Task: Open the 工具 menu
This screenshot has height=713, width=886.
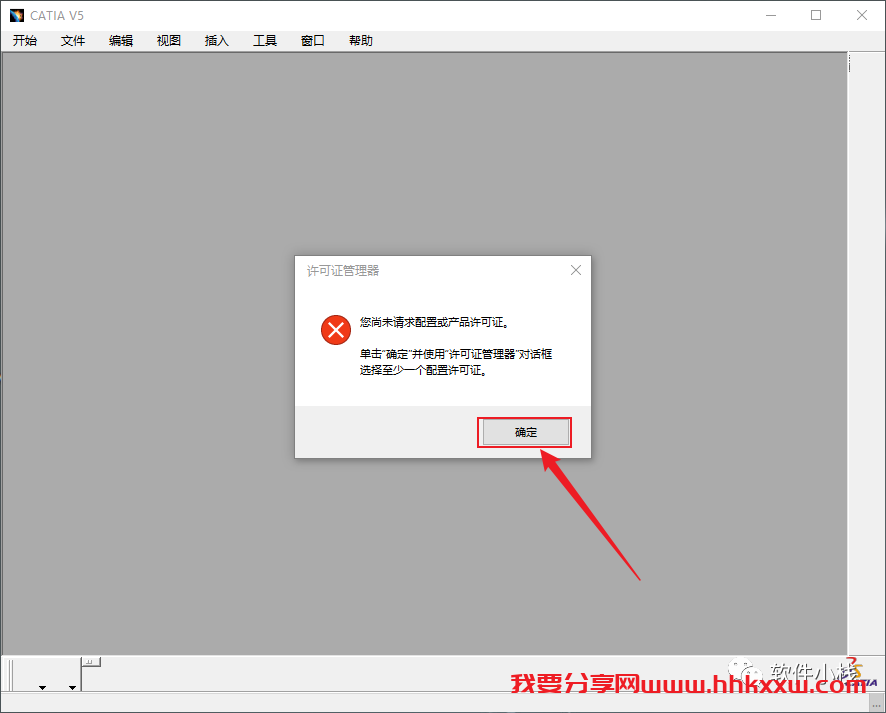Action: click(x=265, y=41)
